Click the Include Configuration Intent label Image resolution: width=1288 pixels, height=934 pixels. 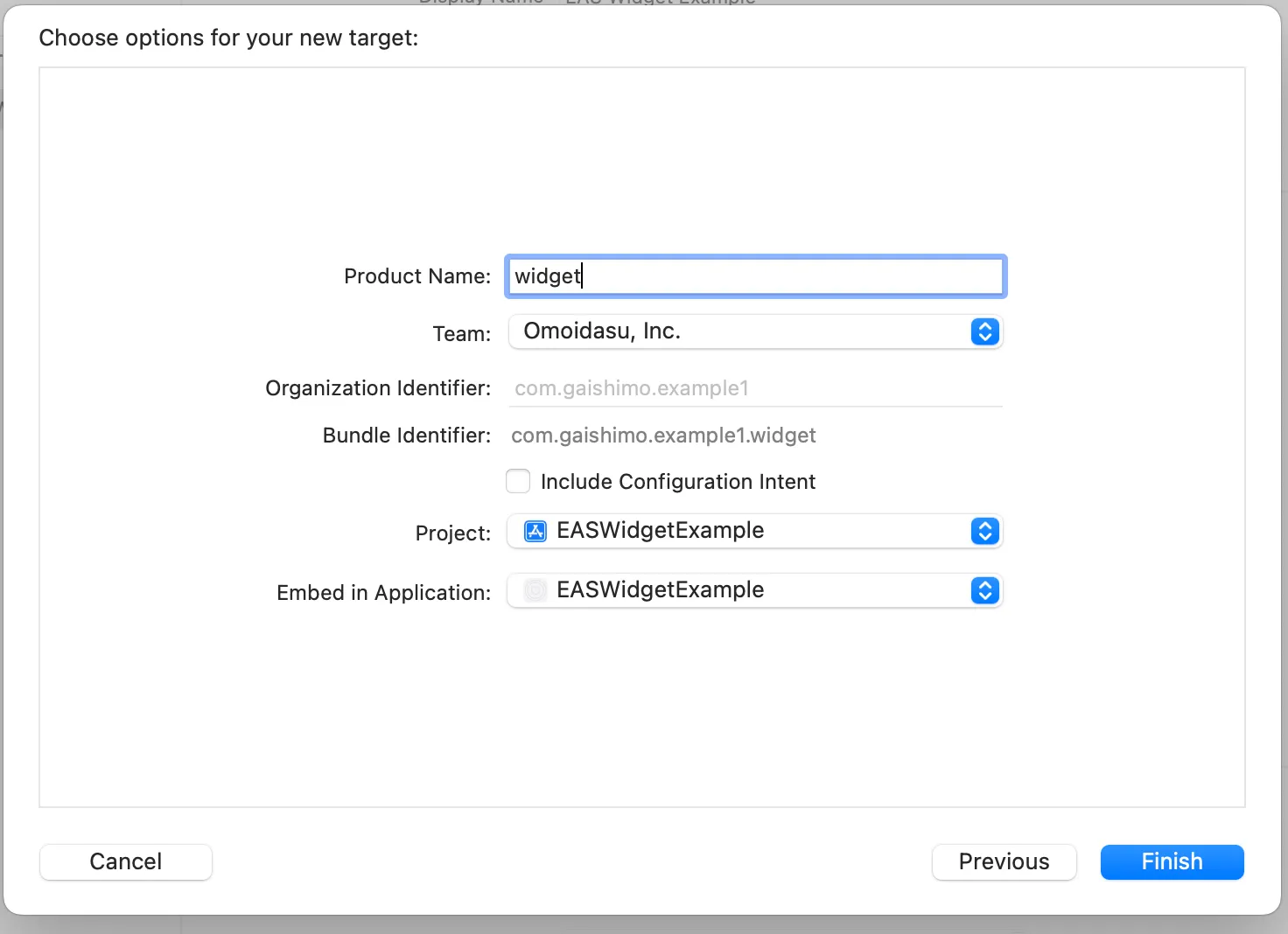(x=677, y=482)
